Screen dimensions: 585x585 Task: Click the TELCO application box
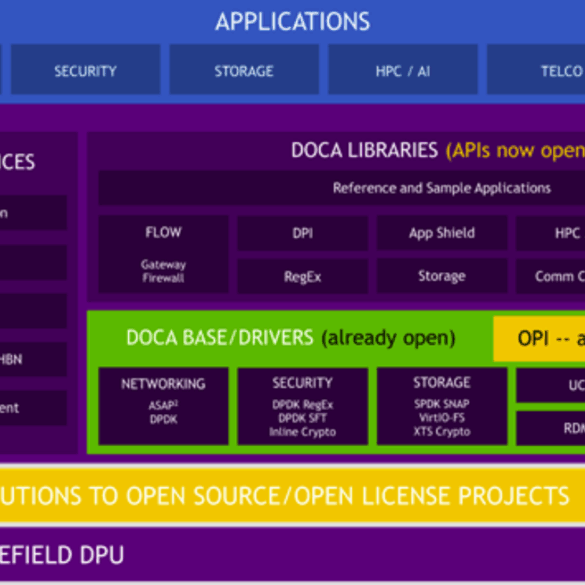536,69
